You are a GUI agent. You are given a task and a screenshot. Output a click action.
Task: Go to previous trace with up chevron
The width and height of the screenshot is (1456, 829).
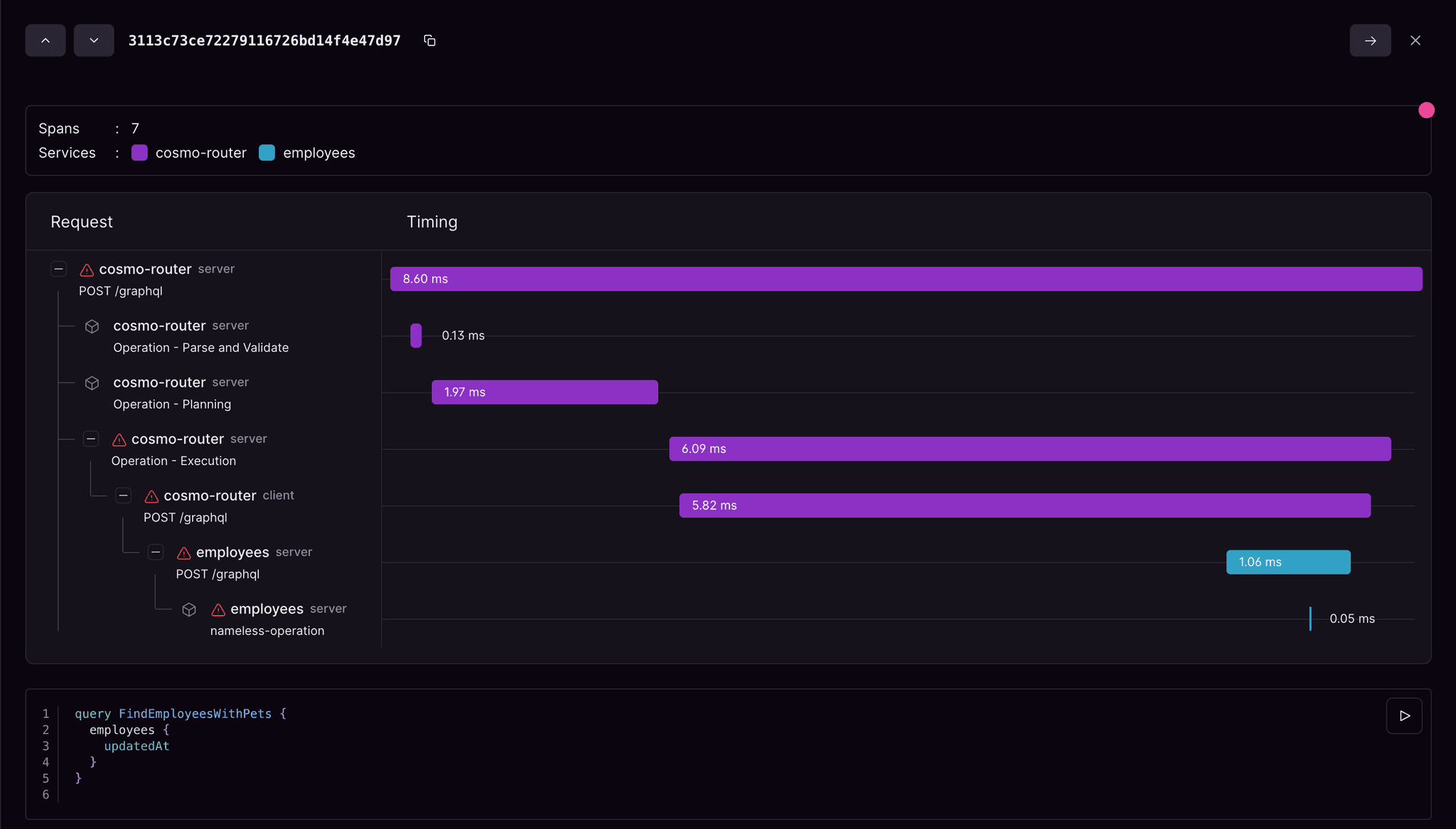click(45, 41)
